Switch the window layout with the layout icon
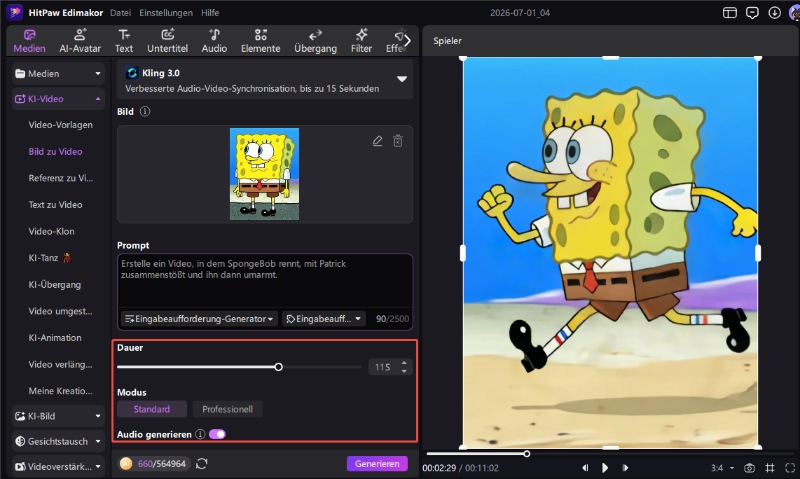The image size is (800, 479). [730, 13]
